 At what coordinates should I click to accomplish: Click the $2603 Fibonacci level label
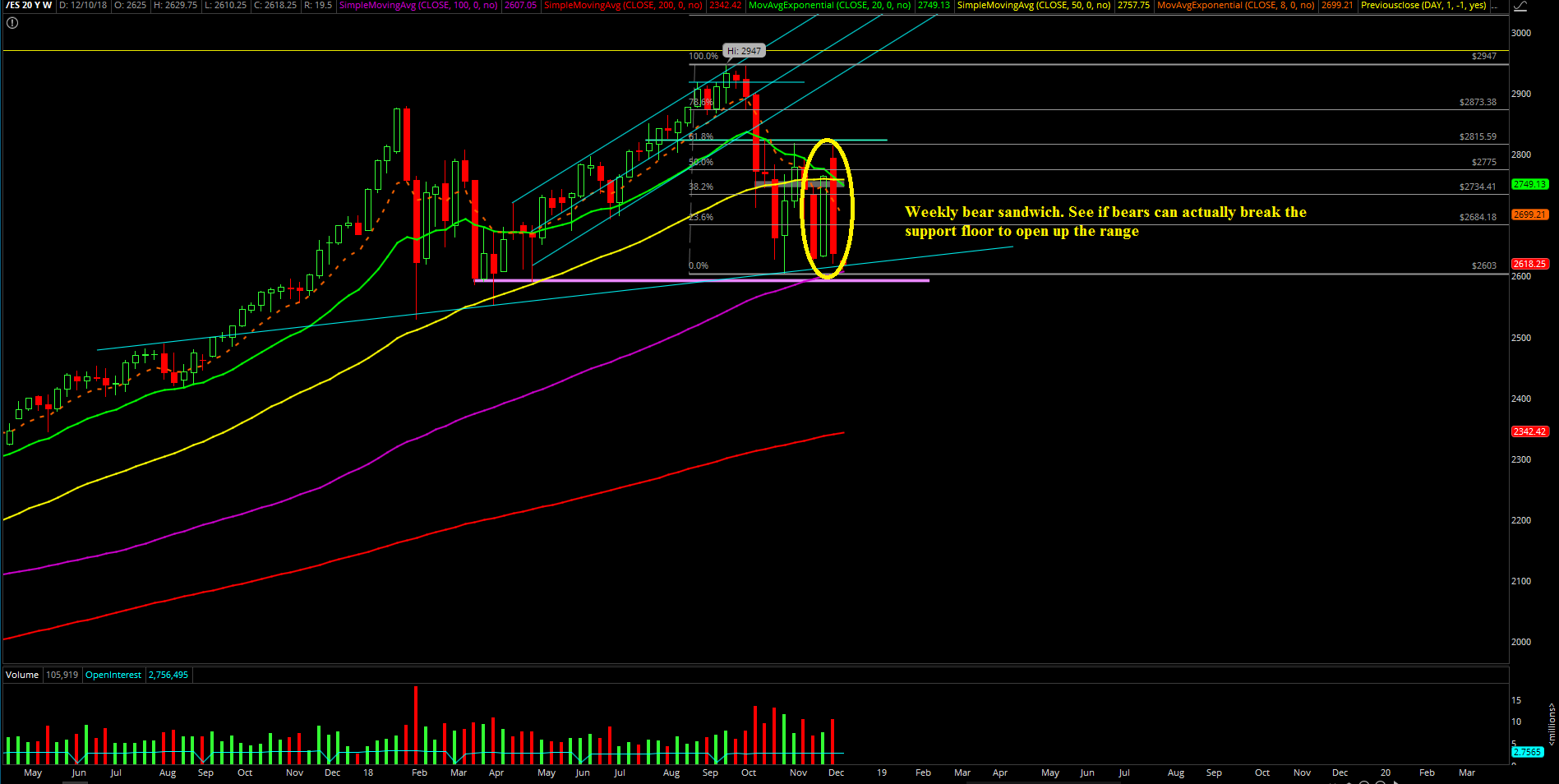click(1483, 266)
